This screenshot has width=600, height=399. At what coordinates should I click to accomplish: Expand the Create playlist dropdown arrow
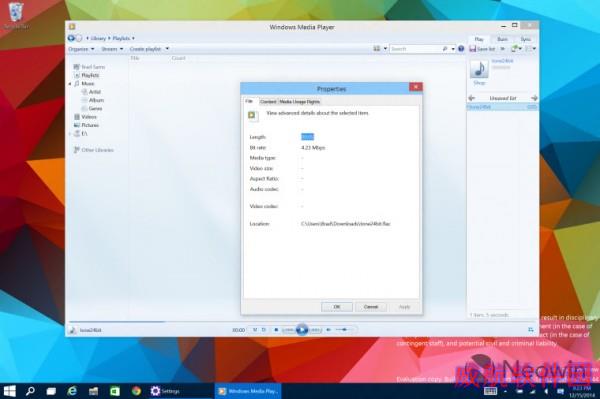coord(167,49)
